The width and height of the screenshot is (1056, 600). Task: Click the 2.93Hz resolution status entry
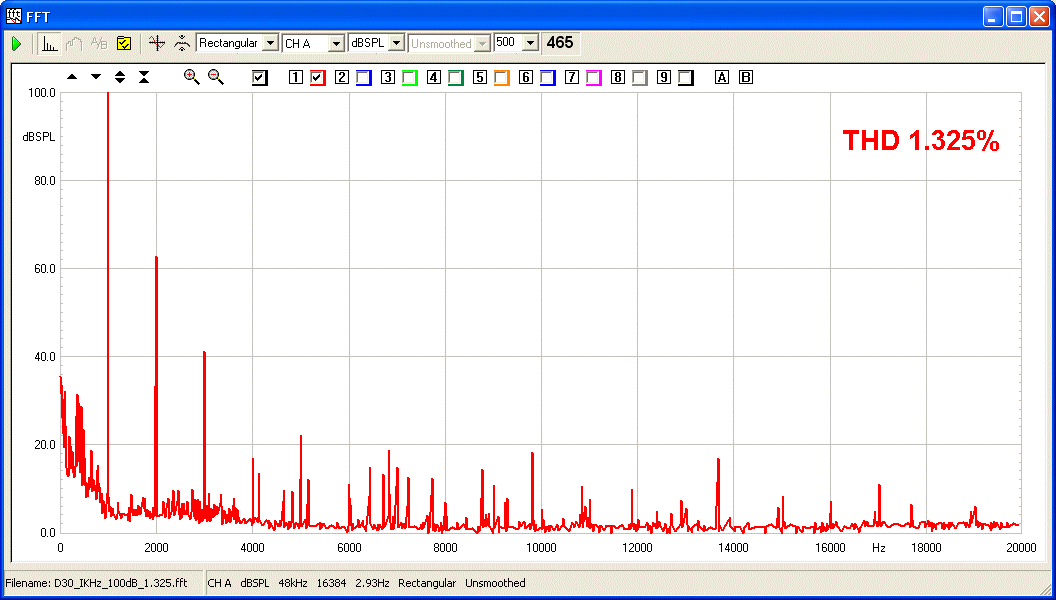[x=372, y=583]
